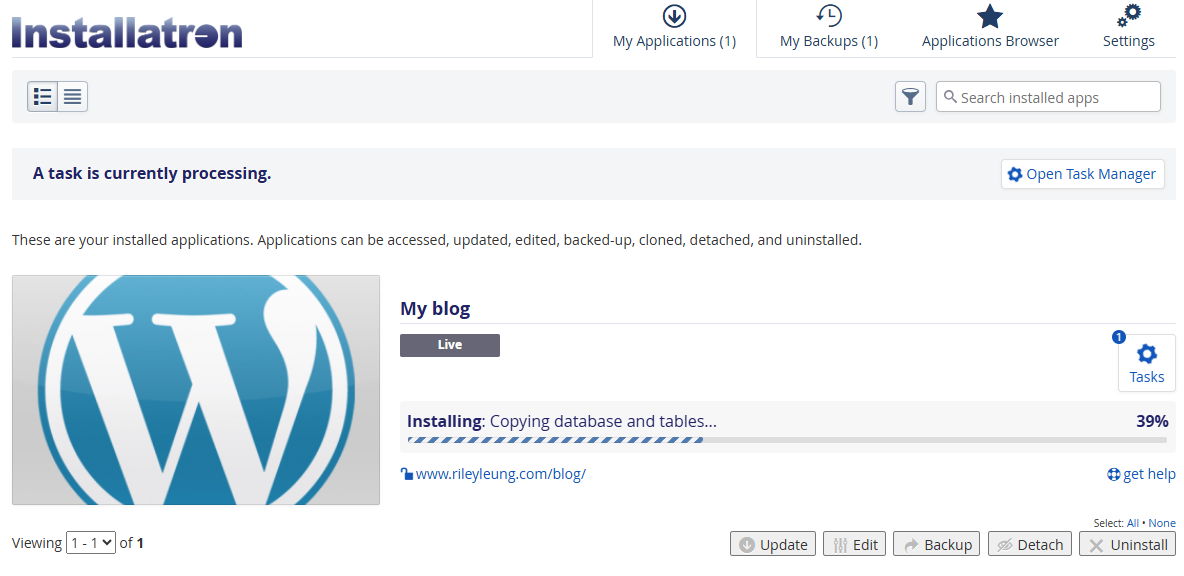Open Settings gears icon
This screenshot has width=1184, height=576.
pyautogui.click(x=1128, y=17)
